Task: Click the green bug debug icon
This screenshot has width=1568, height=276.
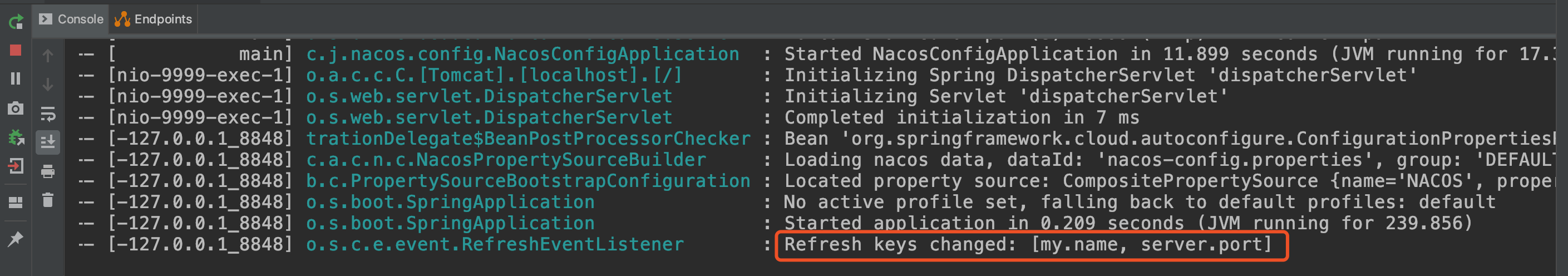Action: [x=16, y=137]
